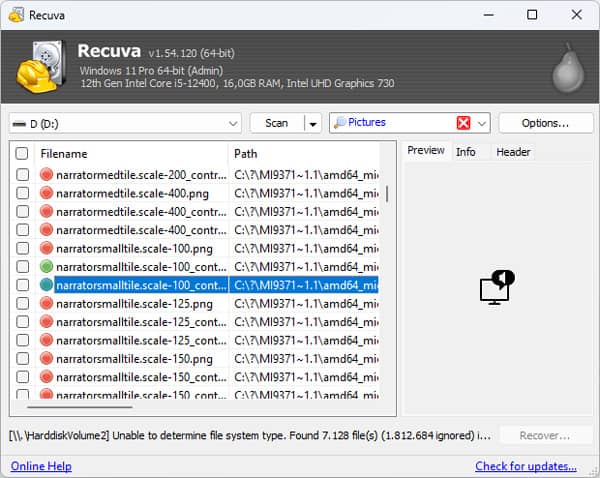
Task: Open the Options dialog
Action: 544,123
